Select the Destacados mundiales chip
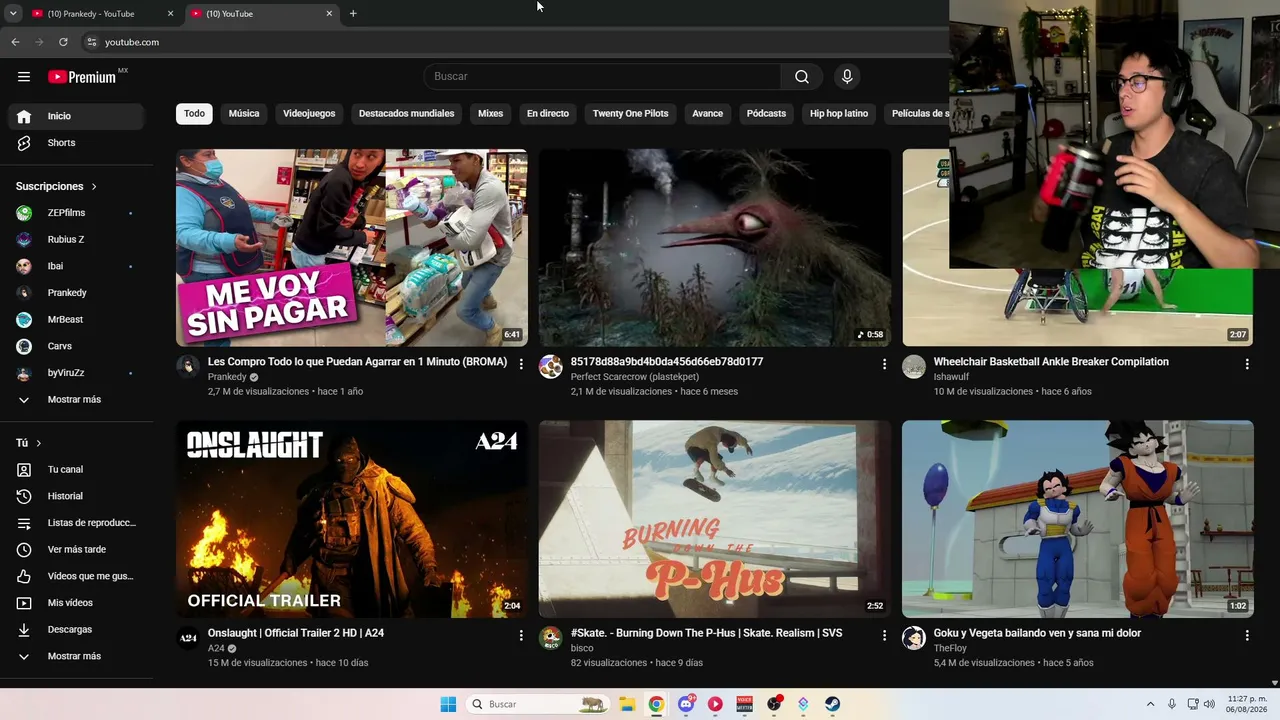This screenshot has height=720, width=1280. (x=406, y=114)
